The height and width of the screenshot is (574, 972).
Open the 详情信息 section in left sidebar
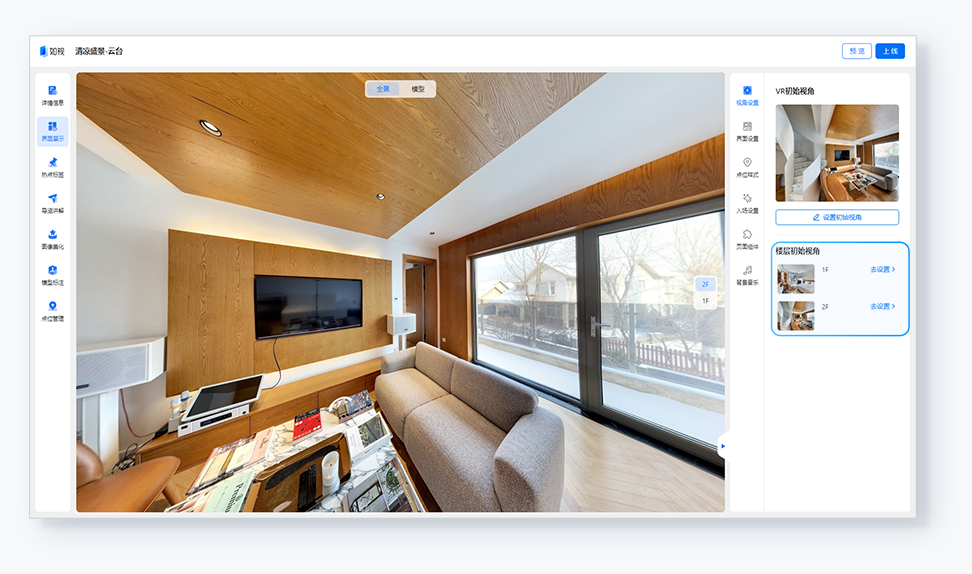[53, 95]
